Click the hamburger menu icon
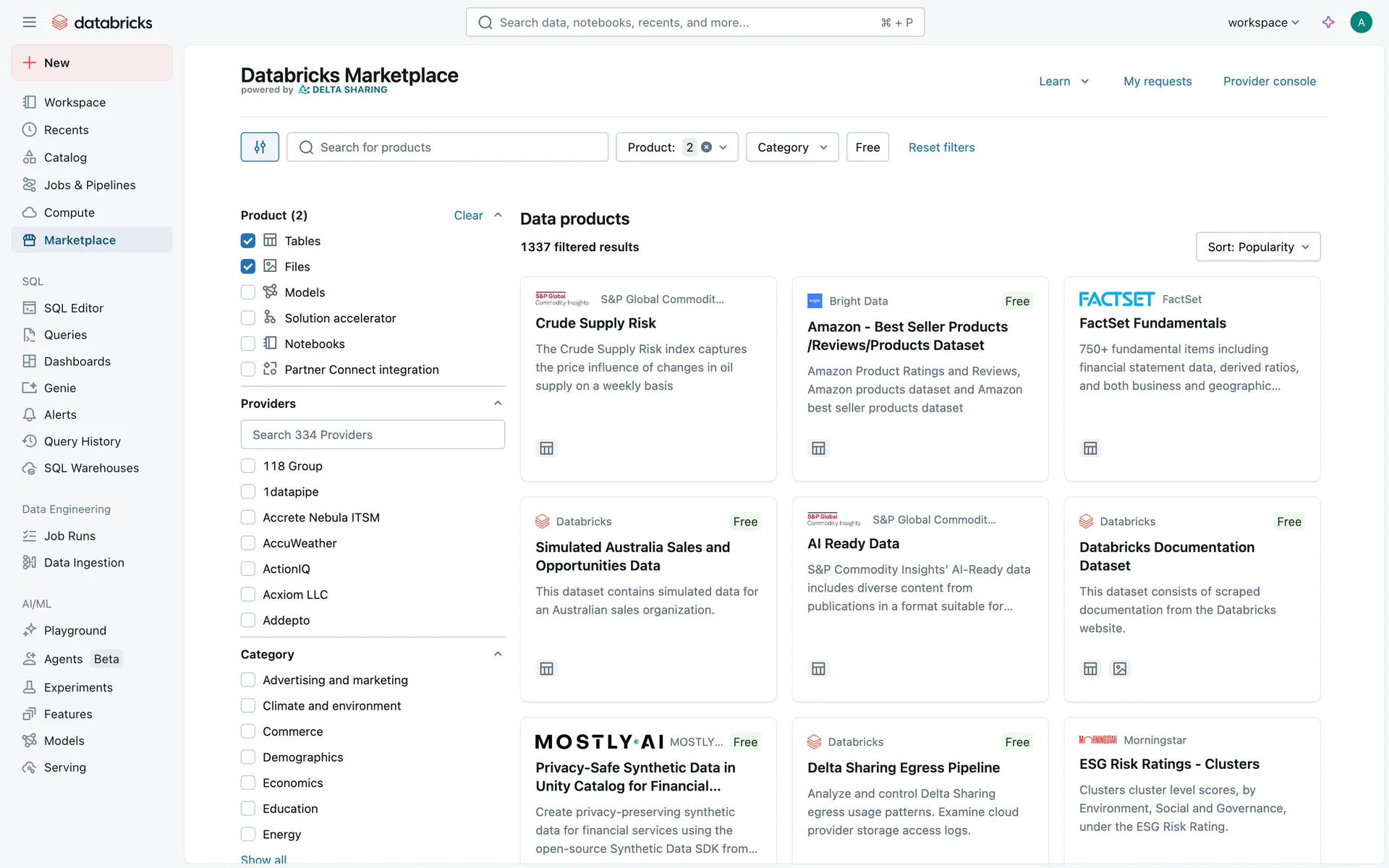Image resolution: width=1389 pixels, height=868 pixels. coord(29,22)
